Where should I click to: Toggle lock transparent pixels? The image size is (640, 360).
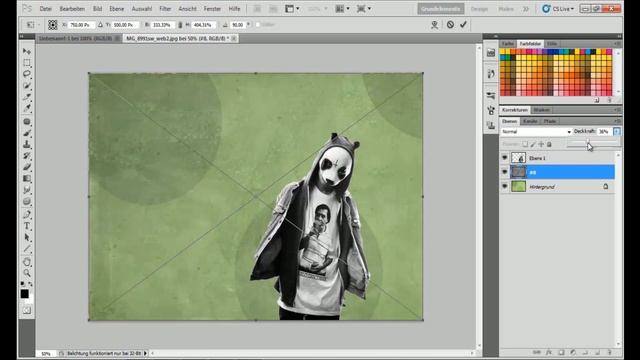coord(525,144)
